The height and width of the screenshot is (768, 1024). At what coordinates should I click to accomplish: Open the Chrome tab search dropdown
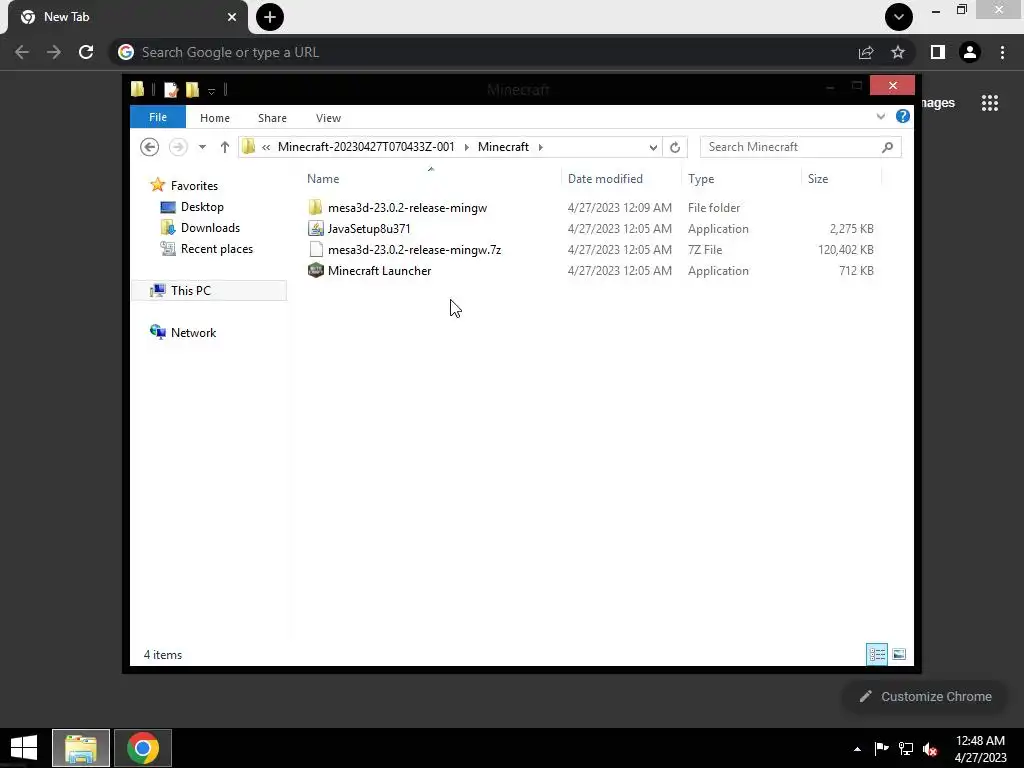coord(899,17)
